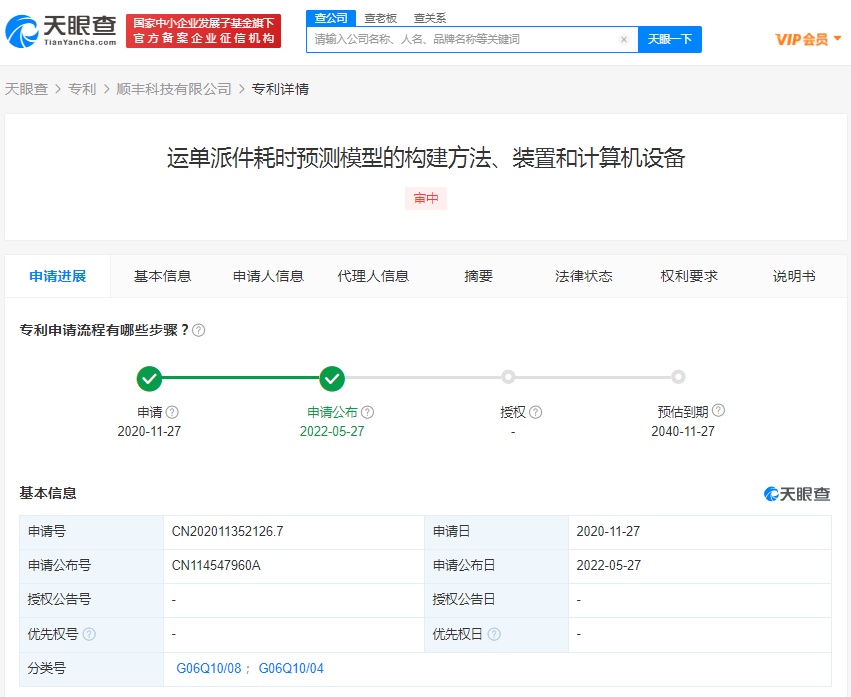Switch to 查老板 search tab
Viewport: 851px width, 697px height.
(380, 18)
